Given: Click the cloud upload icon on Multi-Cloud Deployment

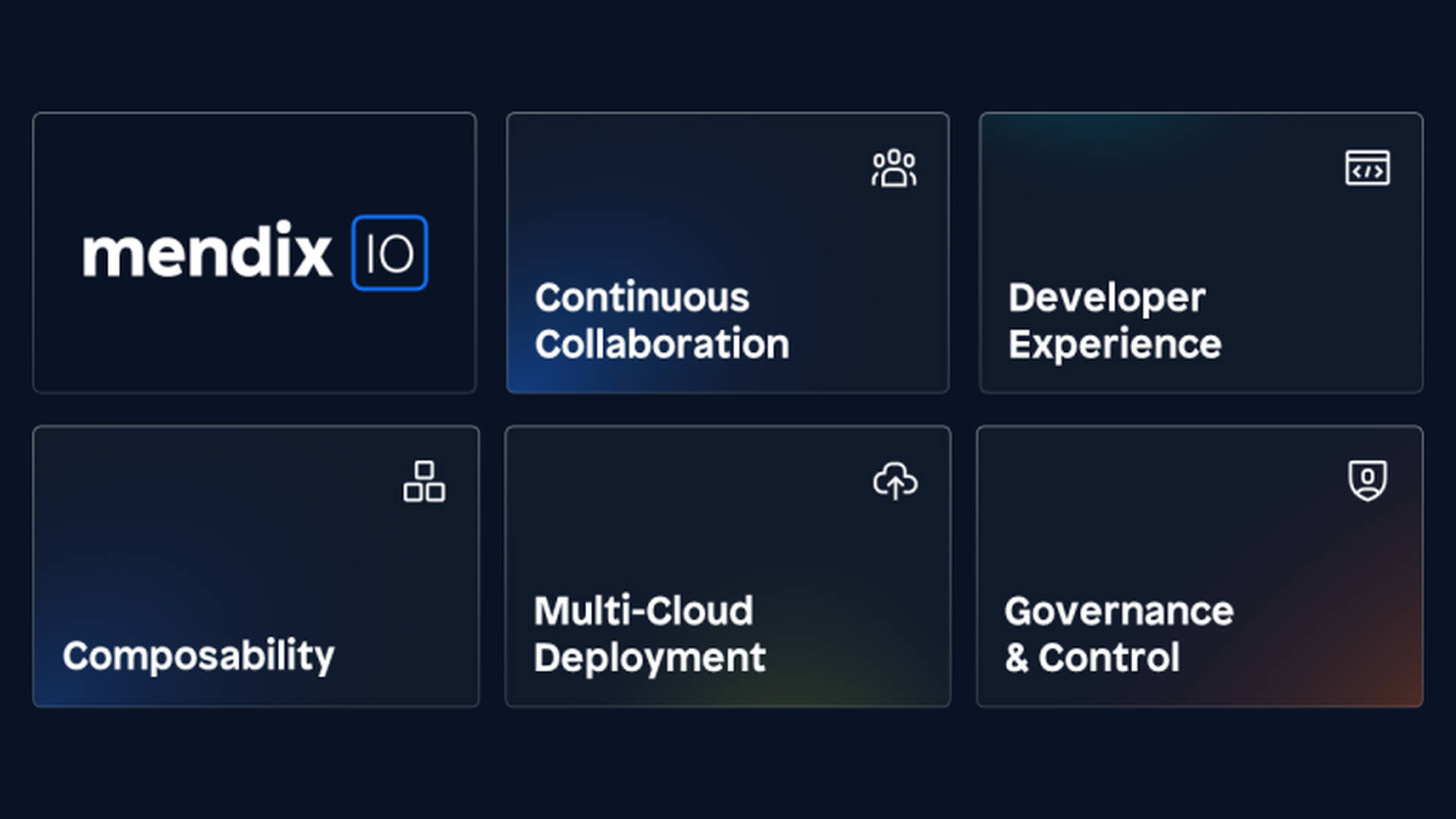Looking at the screenshot, I should (x=895, y=481).
